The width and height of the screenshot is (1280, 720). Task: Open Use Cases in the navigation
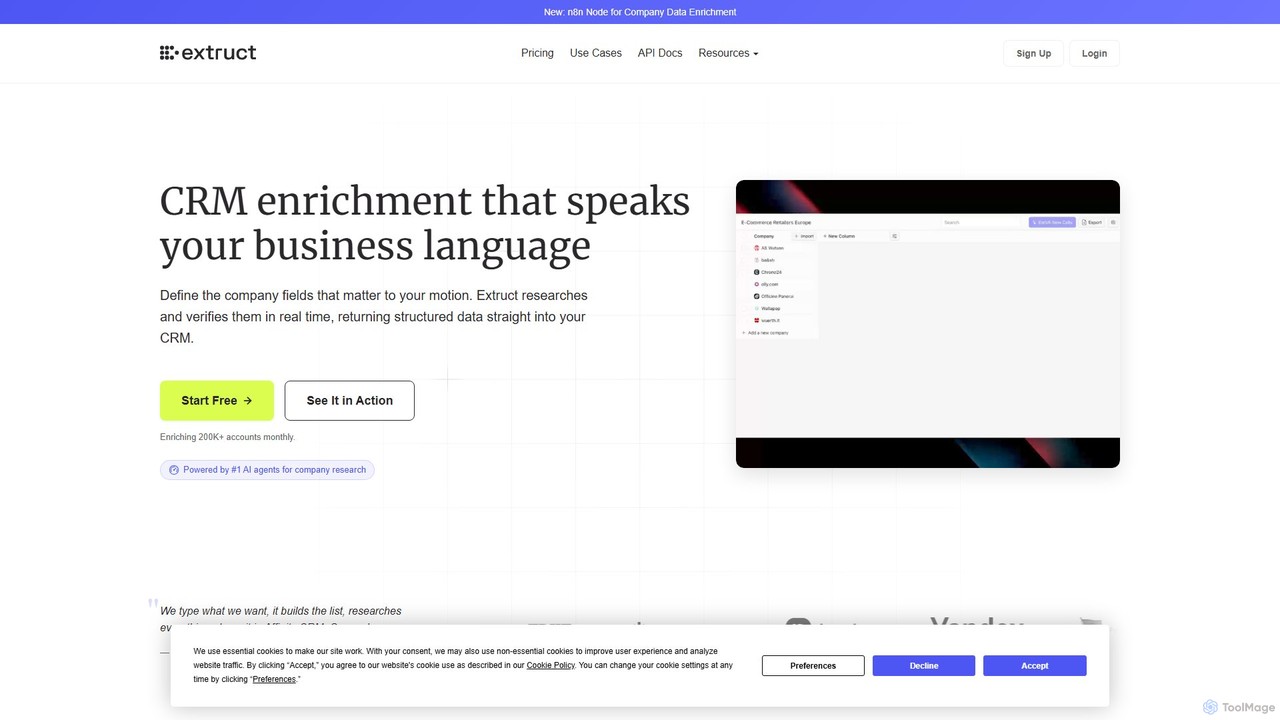tap(596, 53)
